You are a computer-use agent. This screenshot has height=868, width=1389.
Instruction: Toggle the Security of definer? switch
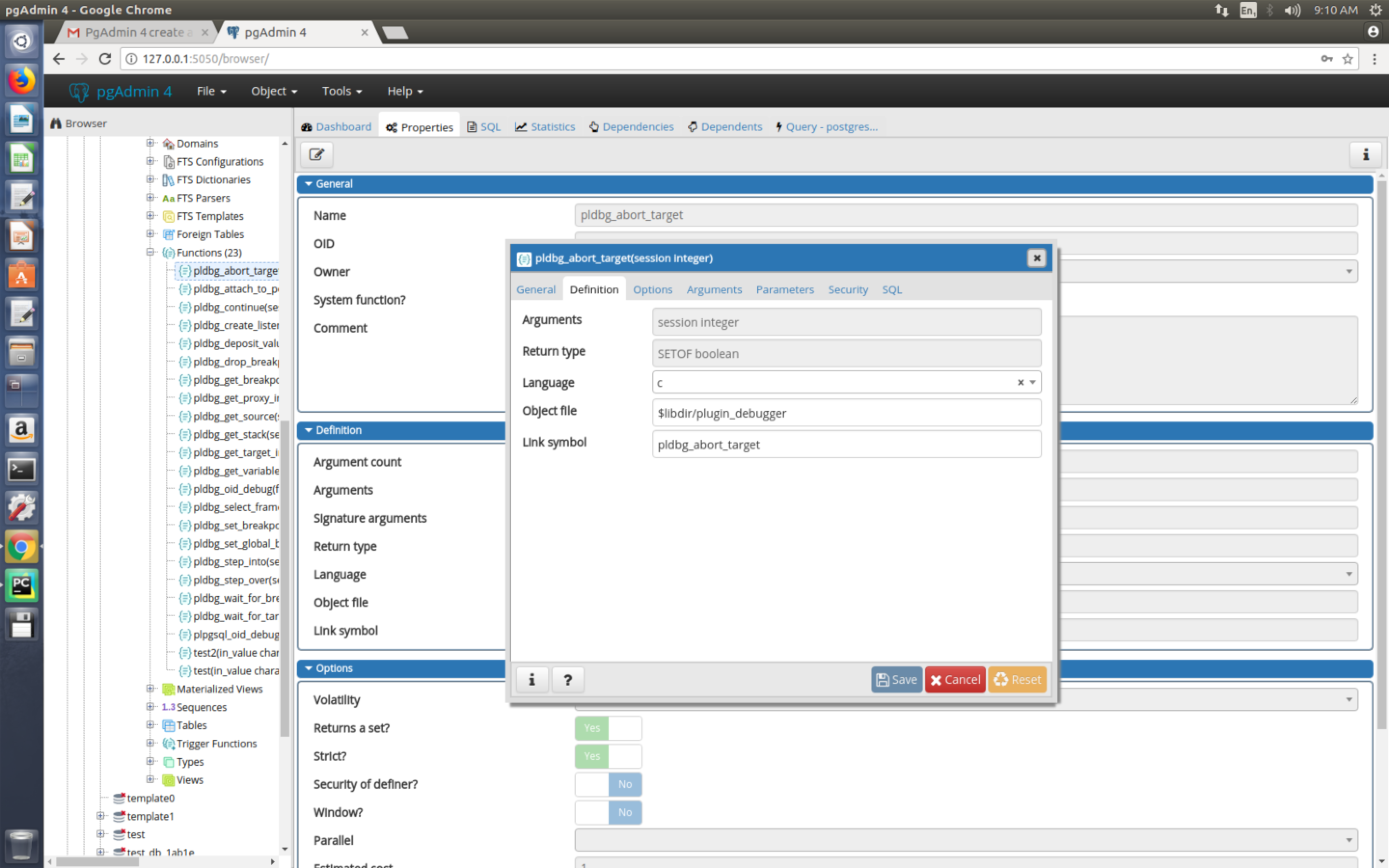[608, 784]
